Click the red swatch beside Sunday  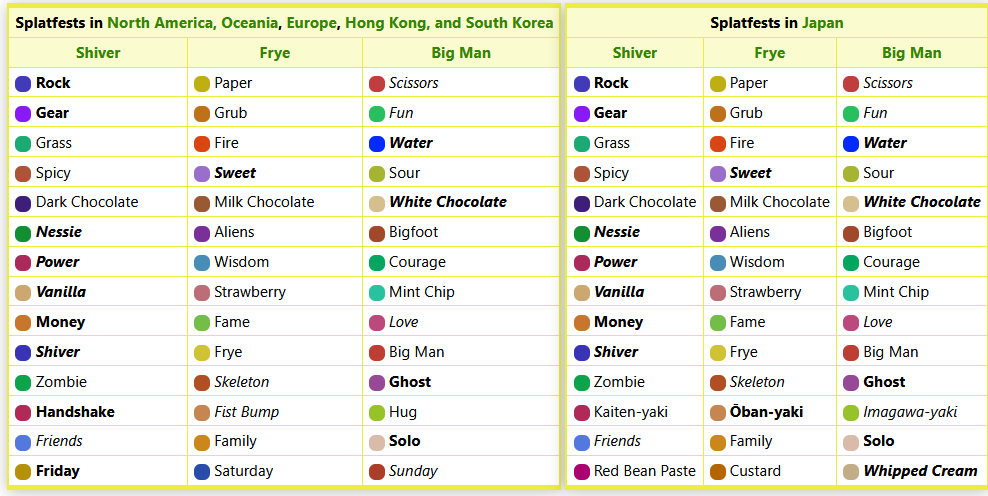click(x=377, y=471)
